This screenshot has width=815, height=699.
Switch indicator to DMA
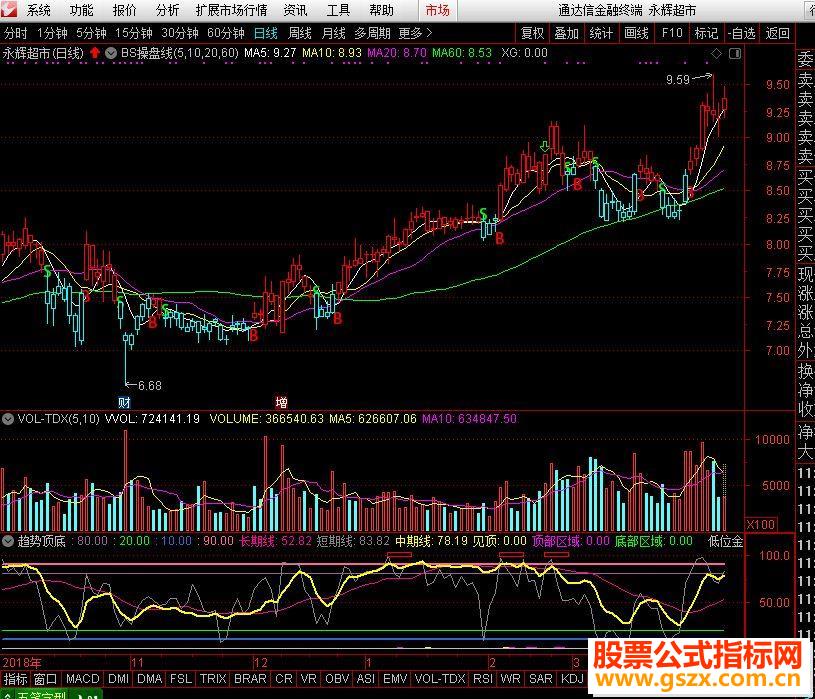[x=150, y=679]
